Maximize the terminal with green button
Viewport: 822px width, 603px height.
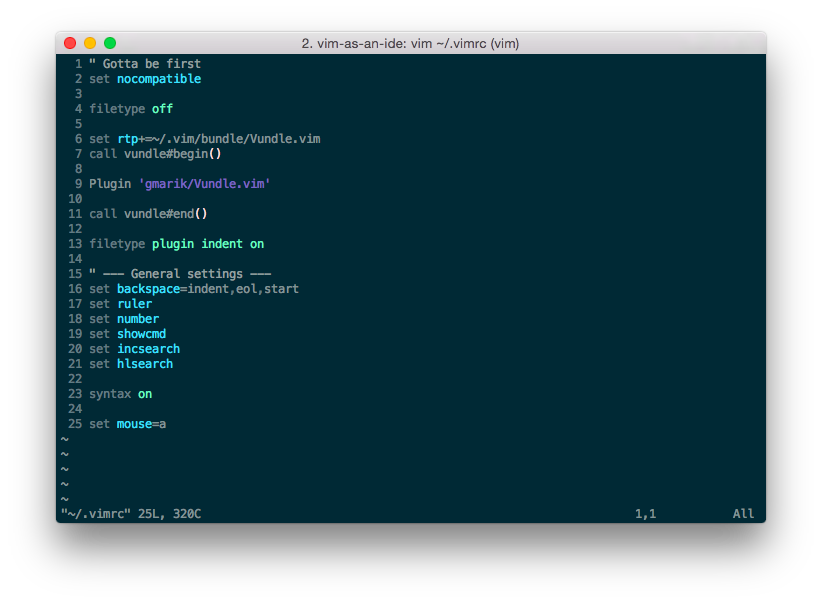(x=110, y=43)
